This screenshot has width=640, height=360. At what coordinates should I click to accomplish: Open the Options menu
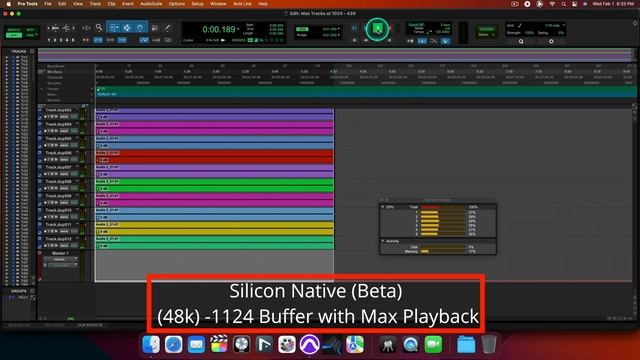(177, 4)
